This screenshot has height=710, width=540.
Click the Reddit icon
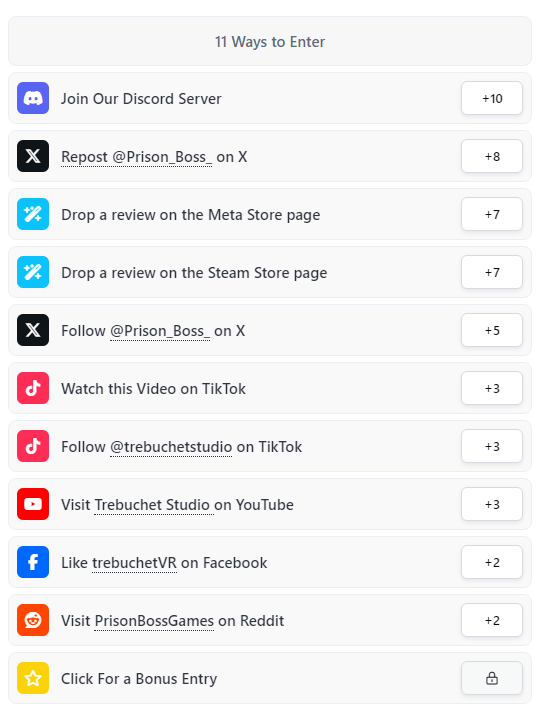(x=33, y=619)
